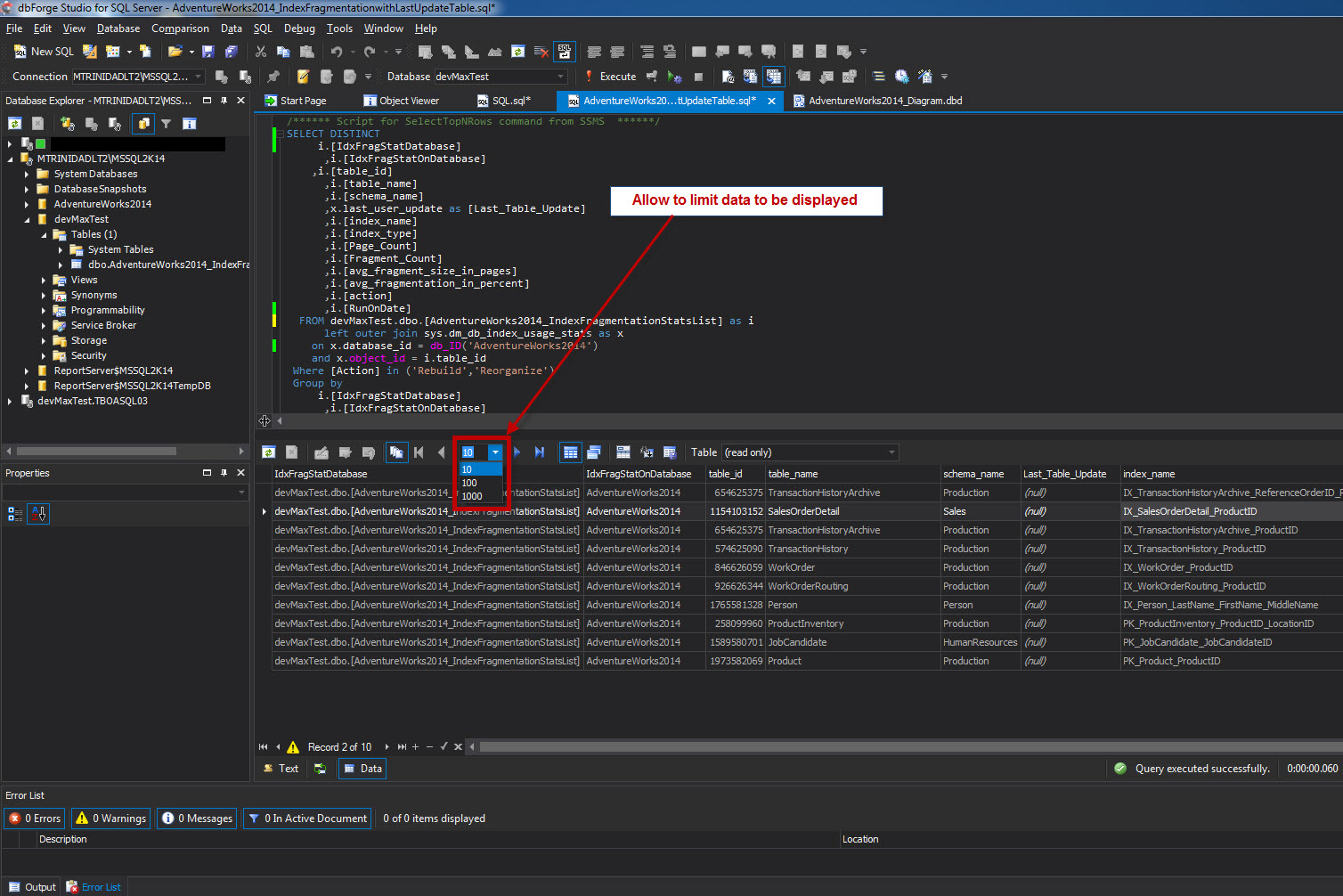Click the Save file diskette icon
This screenshot has height=896, width=1343.
[208, 52]
